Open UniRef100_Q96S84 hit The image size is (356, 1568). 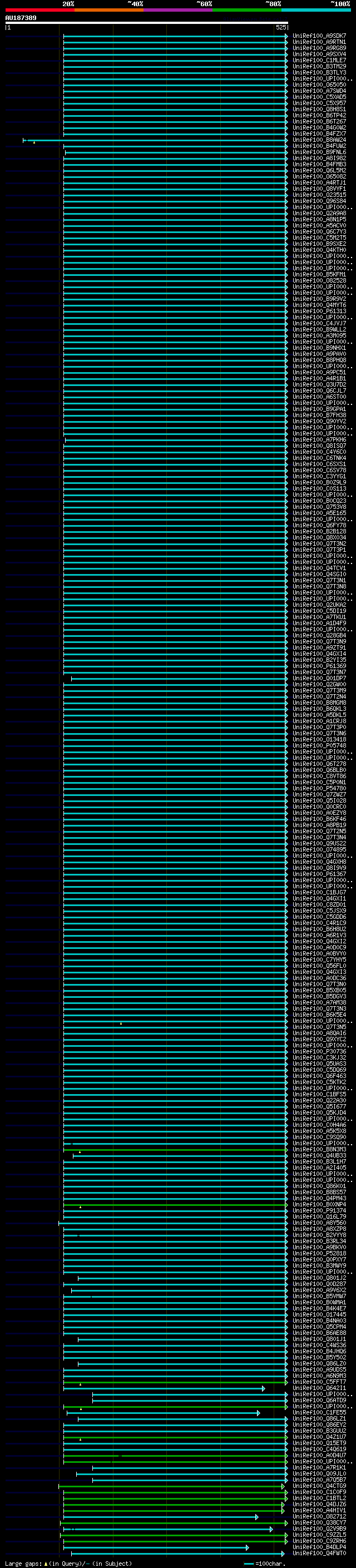(x=319, y=201)
